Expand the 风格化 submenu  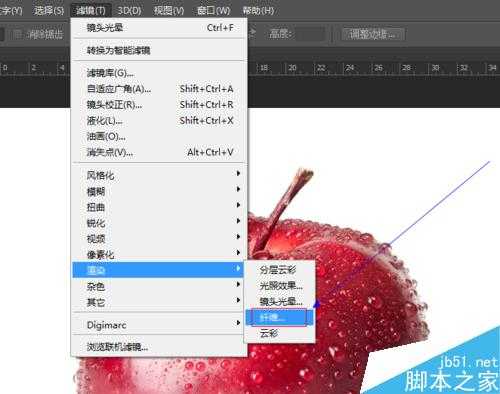click(x=159, y=175)
